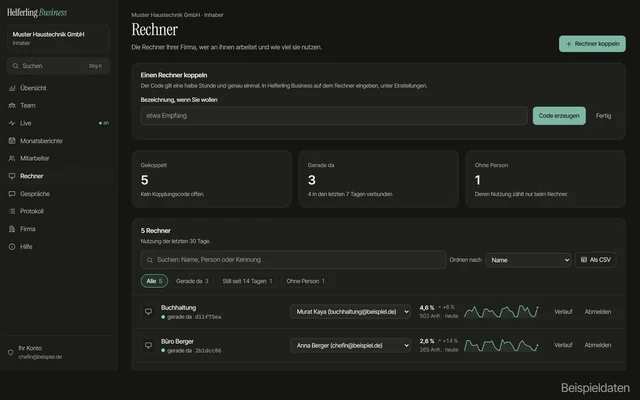Open the Anna Berger person dropdown
Viewport: 640px width, 400px height.
[x=350, y=345]
